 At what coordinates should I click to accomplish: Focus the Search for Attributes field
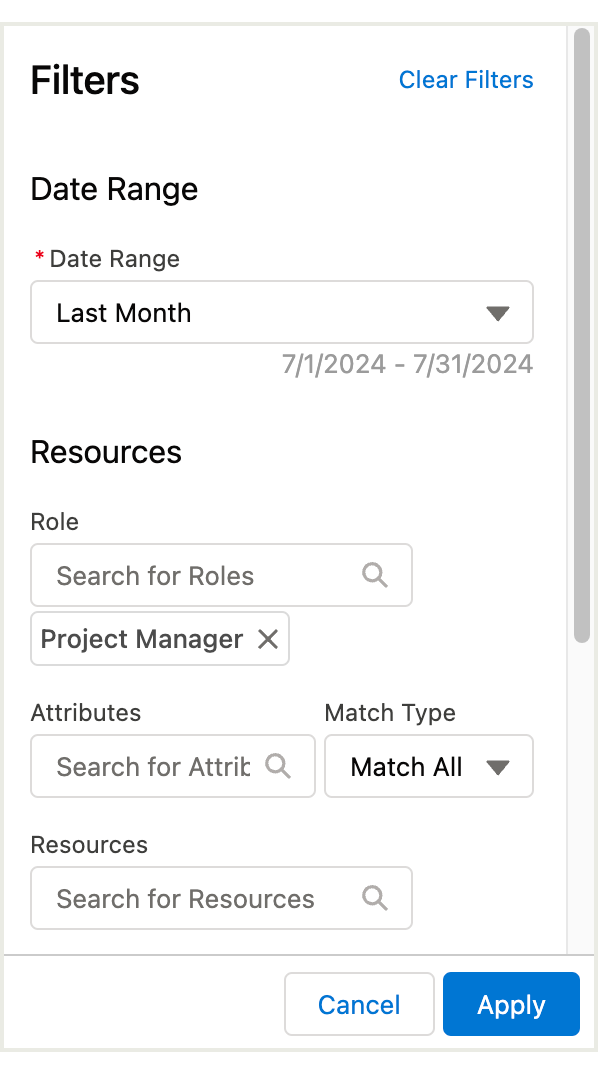[173, 766]
